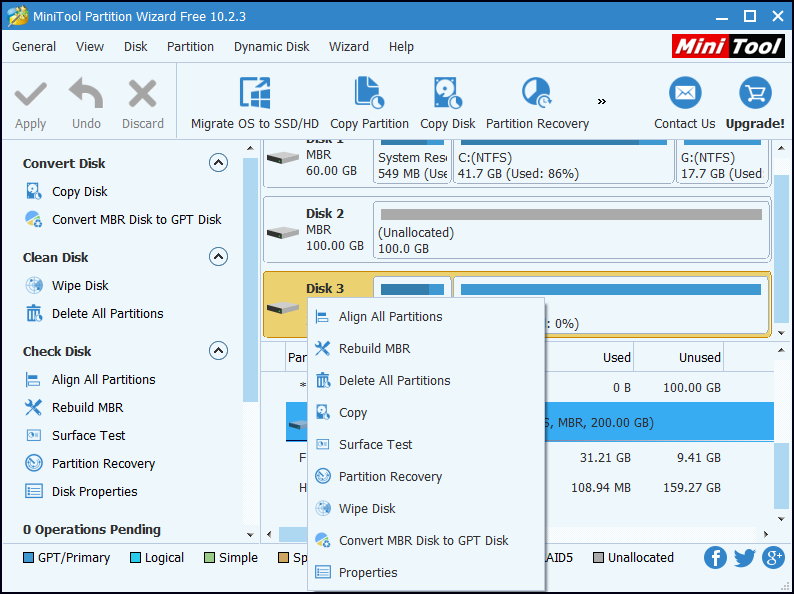Image resolution: width=794 pixels, height=594 pixels.
Task: Click the Upgrade! shopping cart icon
Action: click(755, 93)
